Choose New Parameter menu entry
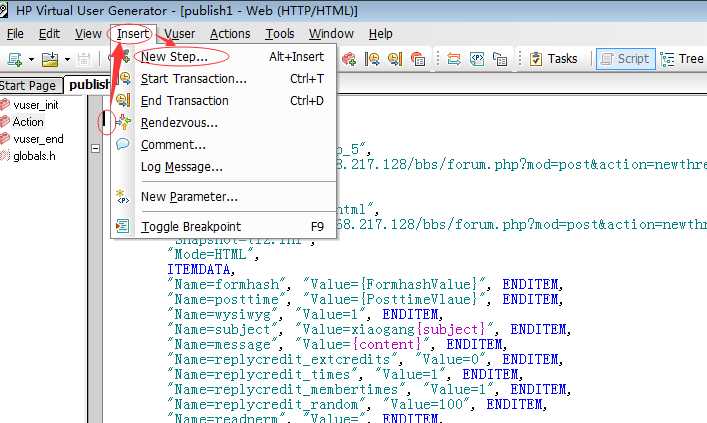This screenshot has height=423, width=707. click(x=224, y=197)
